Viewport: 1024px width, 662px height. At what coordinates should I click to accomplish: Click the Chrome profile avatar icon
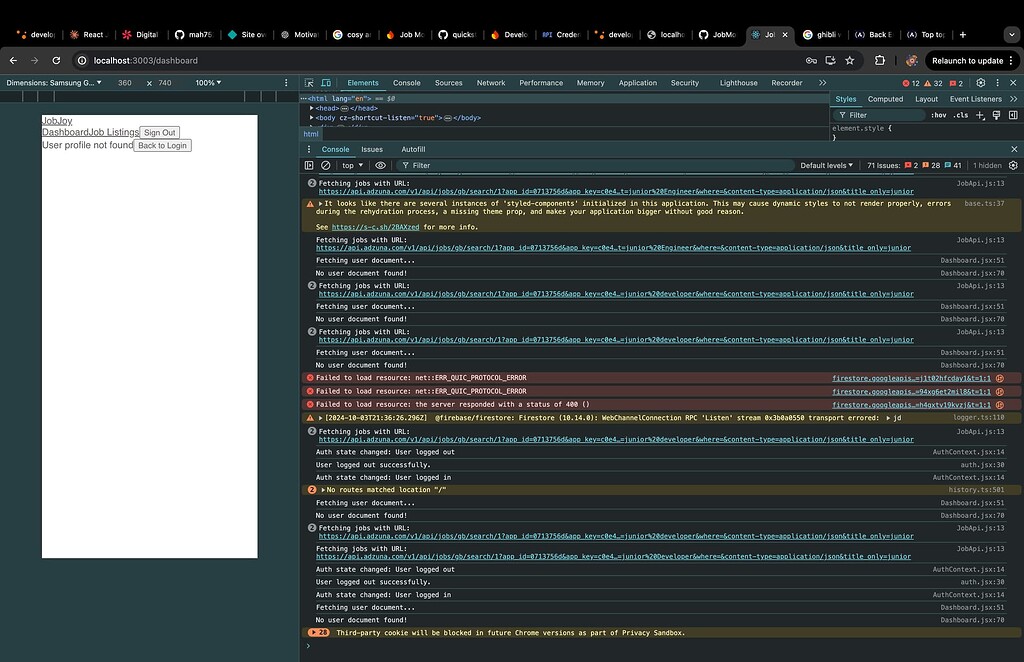[x=912, y=60]
